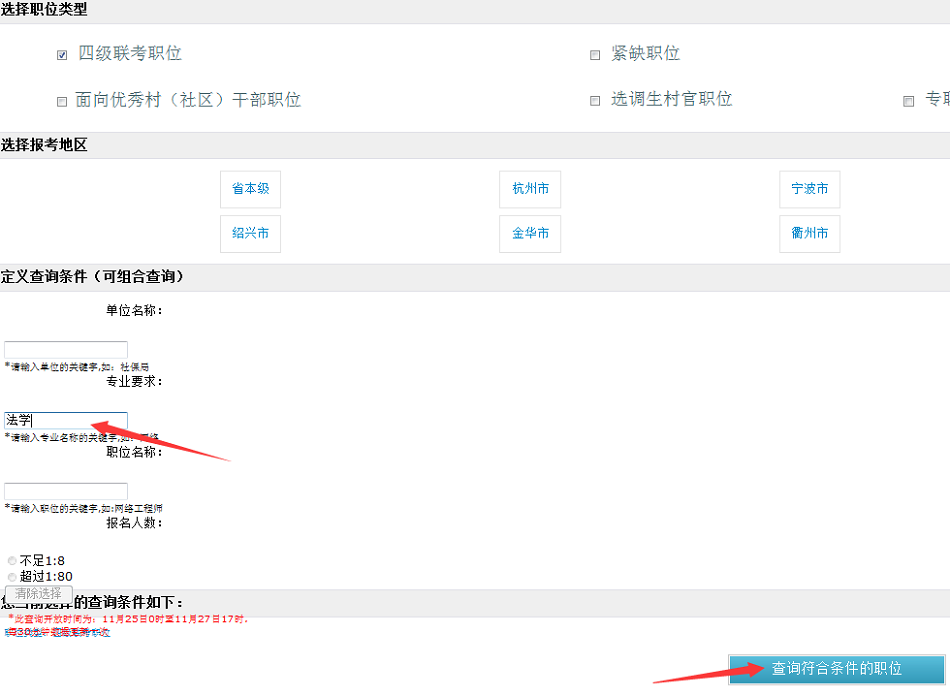Image resolution: width=950 pixels, height=696 pixels.
Task: Choose the 金华市 region button
Action: click(530, 234)
